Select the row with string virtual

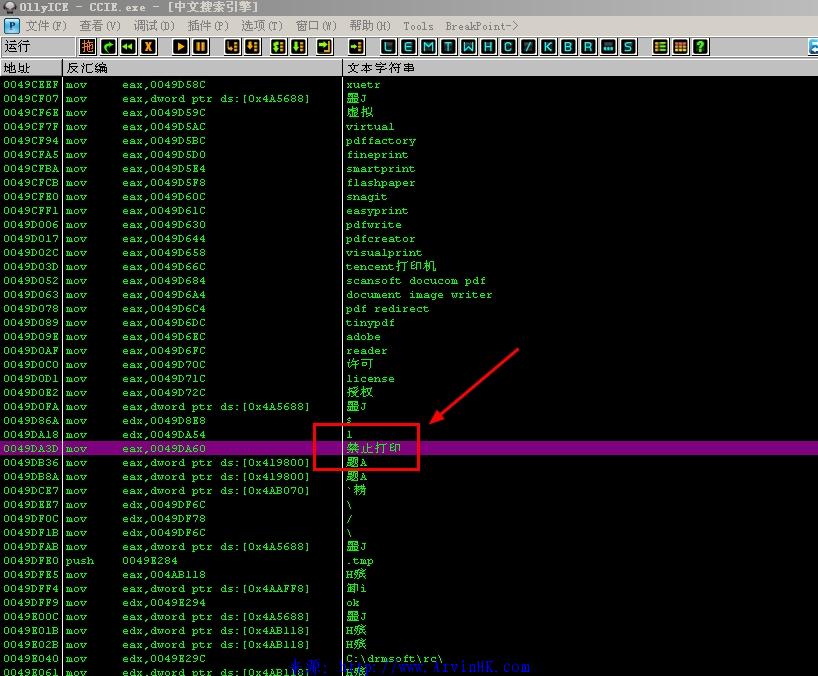click(x=409, y=127)
